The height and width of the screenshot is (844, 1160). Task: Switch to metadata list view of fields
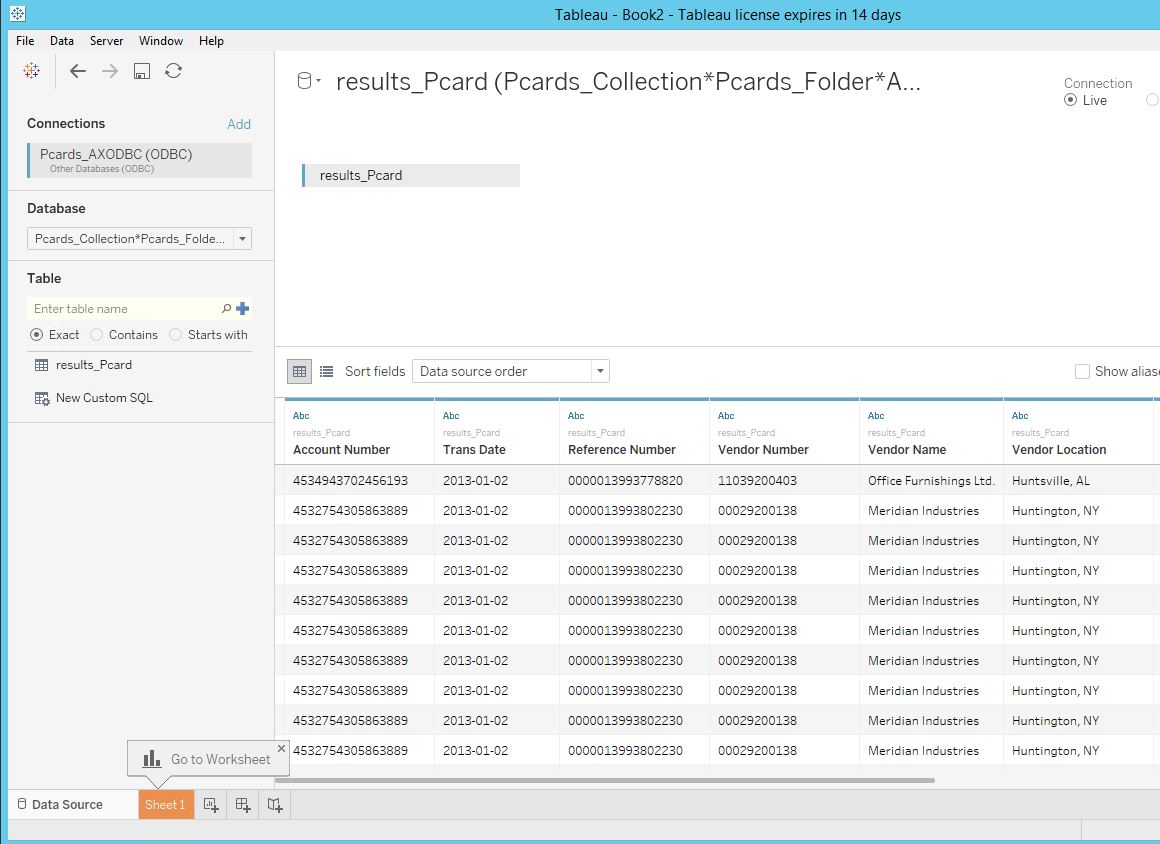[326, 371]
